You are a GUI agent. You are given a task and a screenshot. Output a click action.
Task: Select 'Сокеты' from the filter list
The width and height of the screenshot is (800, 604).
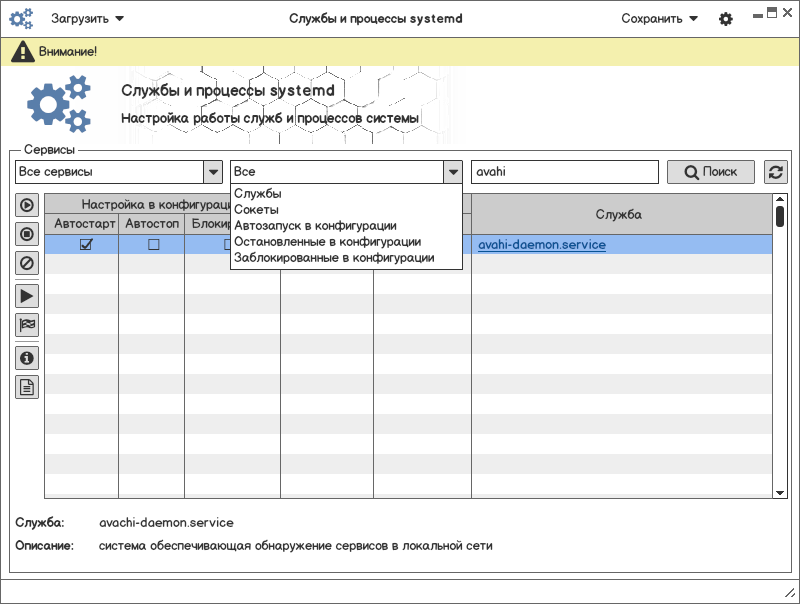(x=256, y=210)
